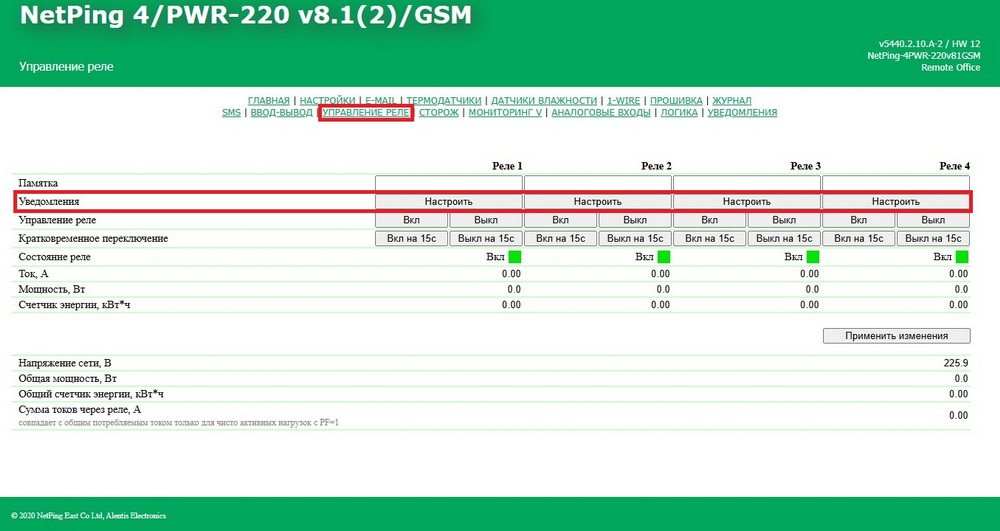
Task: Click the Памятка field for Реле 1
Action: coord(448,183)
